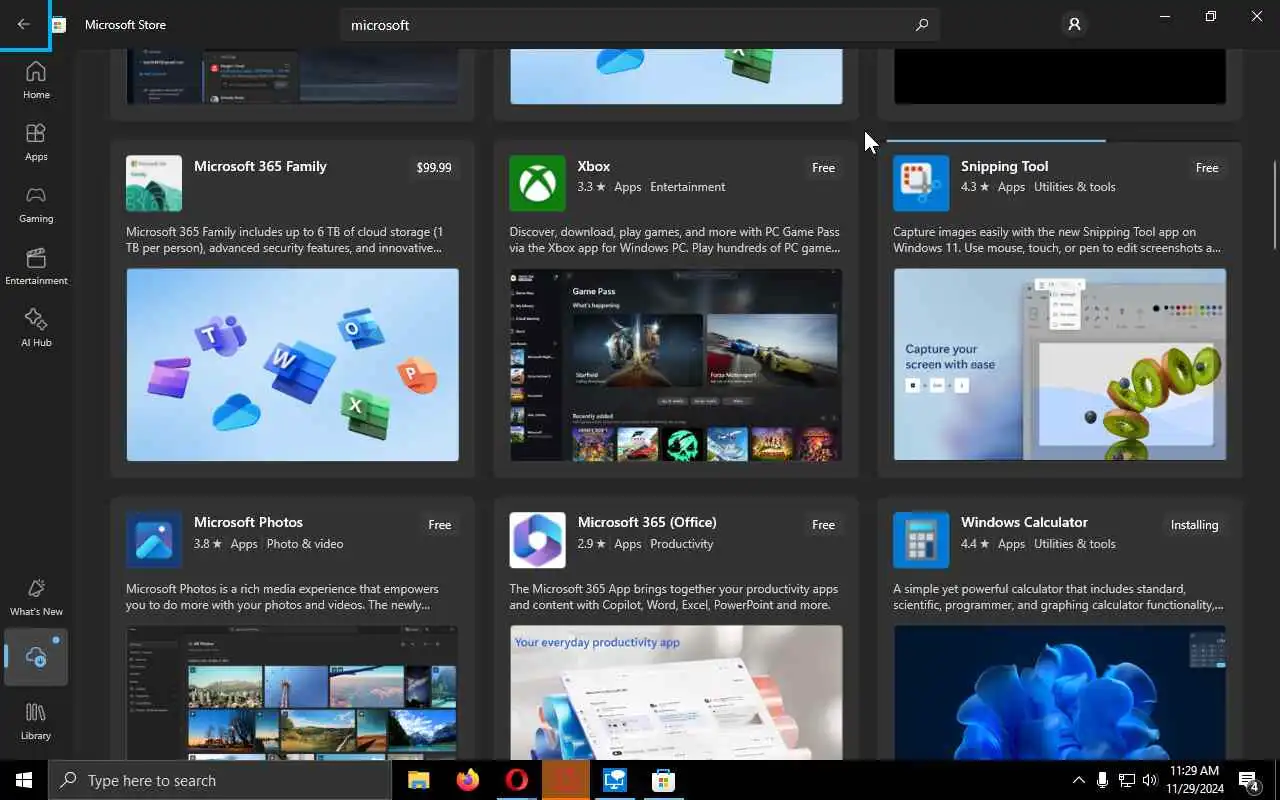Image resolution: width=1280 pixels, height=800 pixels.
Task: Open the Apps section in sidebar
Action: (x=36, y=142)
